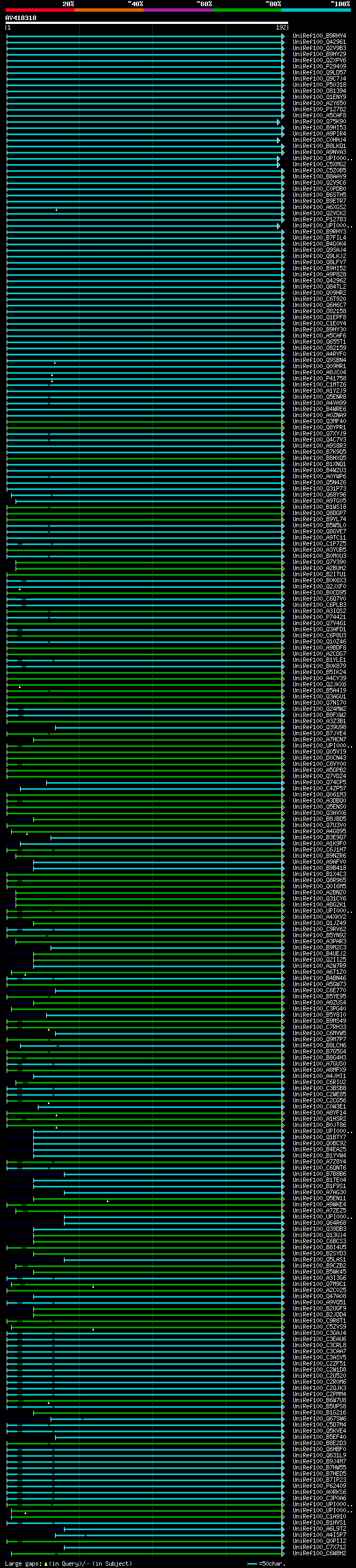Click the 192 end position label
356x1568 pixels.
[281, 27]
